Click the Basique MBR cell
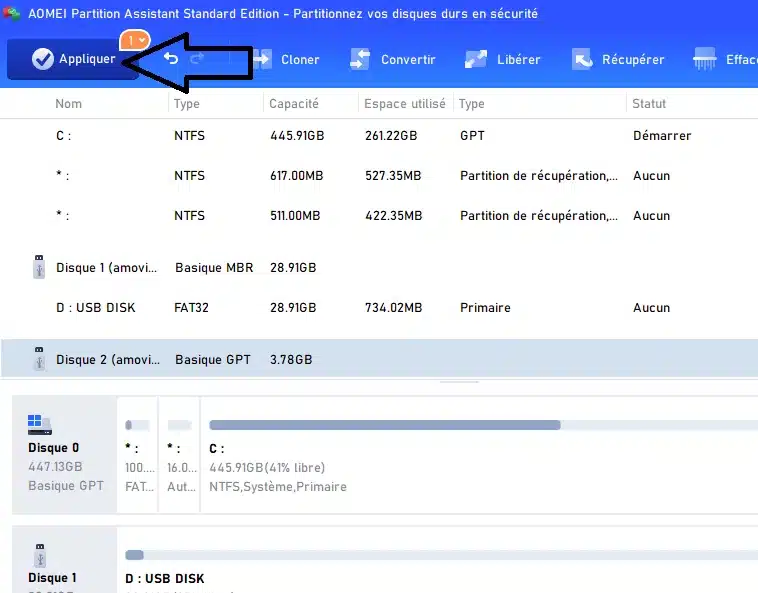 [x=214, y=268]
